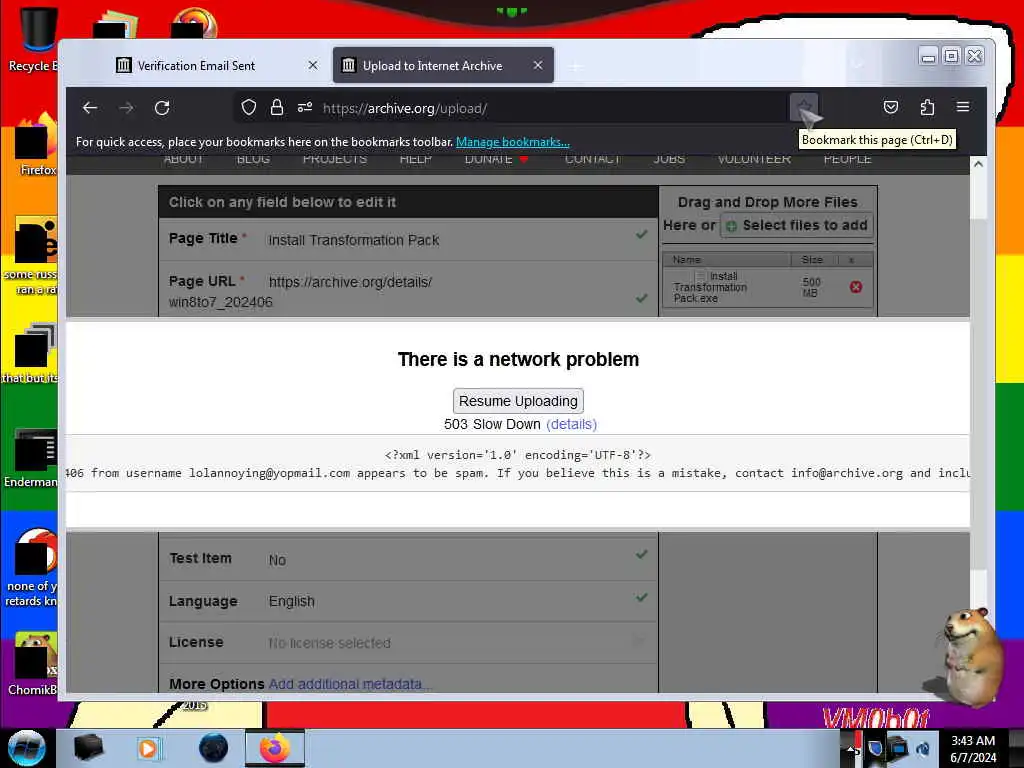The image size is (1024, 768).
Task: Open Firefox from the taskbar
Action: point(275,748)
